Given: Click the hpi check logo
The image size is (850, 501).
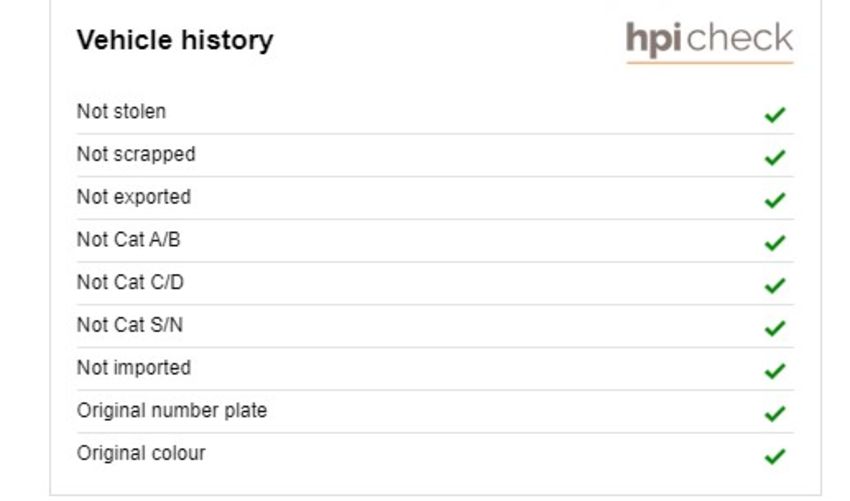Looking at the screenshot, I should 710,41.
